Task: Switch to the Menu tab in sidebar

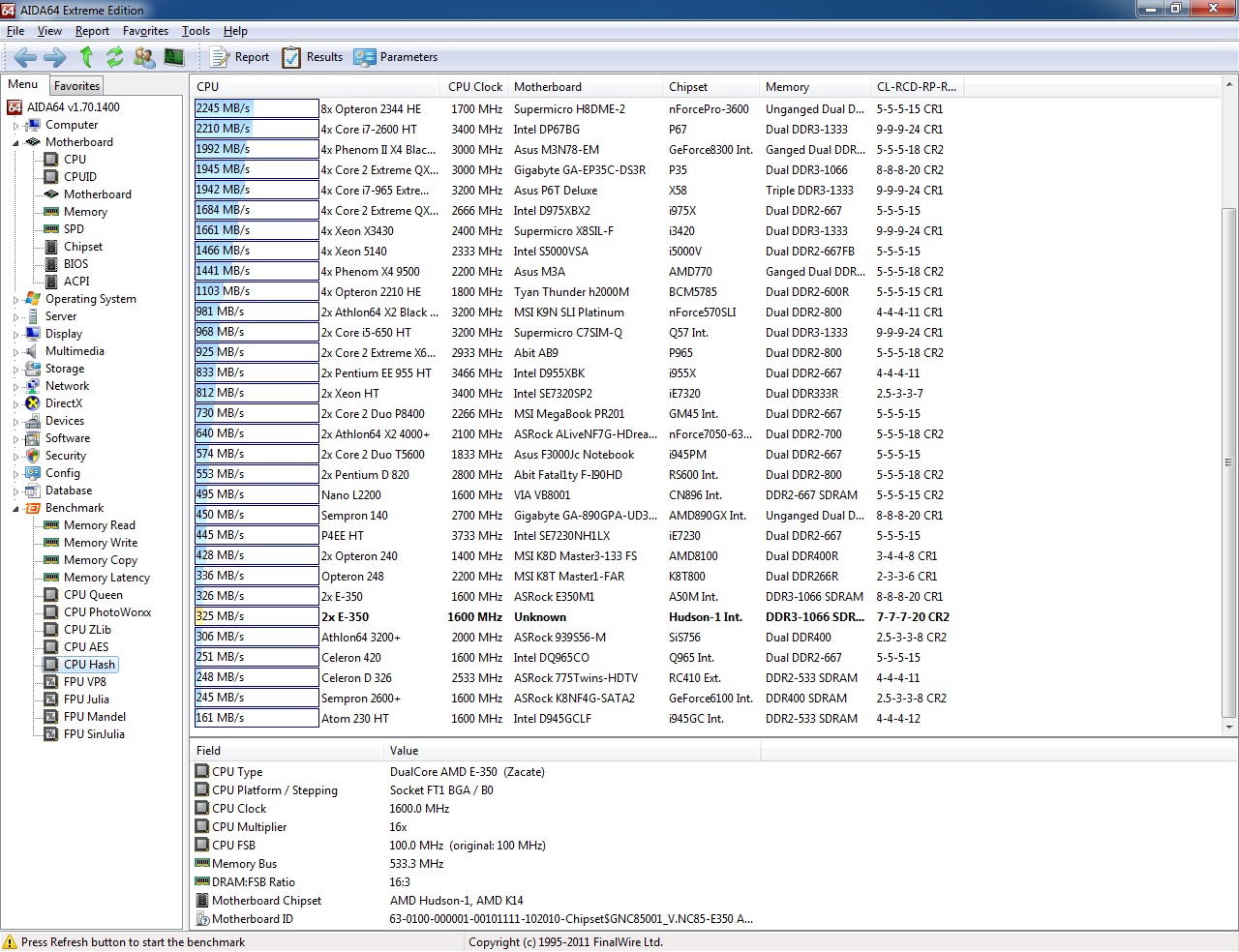Action: [23, 84]
